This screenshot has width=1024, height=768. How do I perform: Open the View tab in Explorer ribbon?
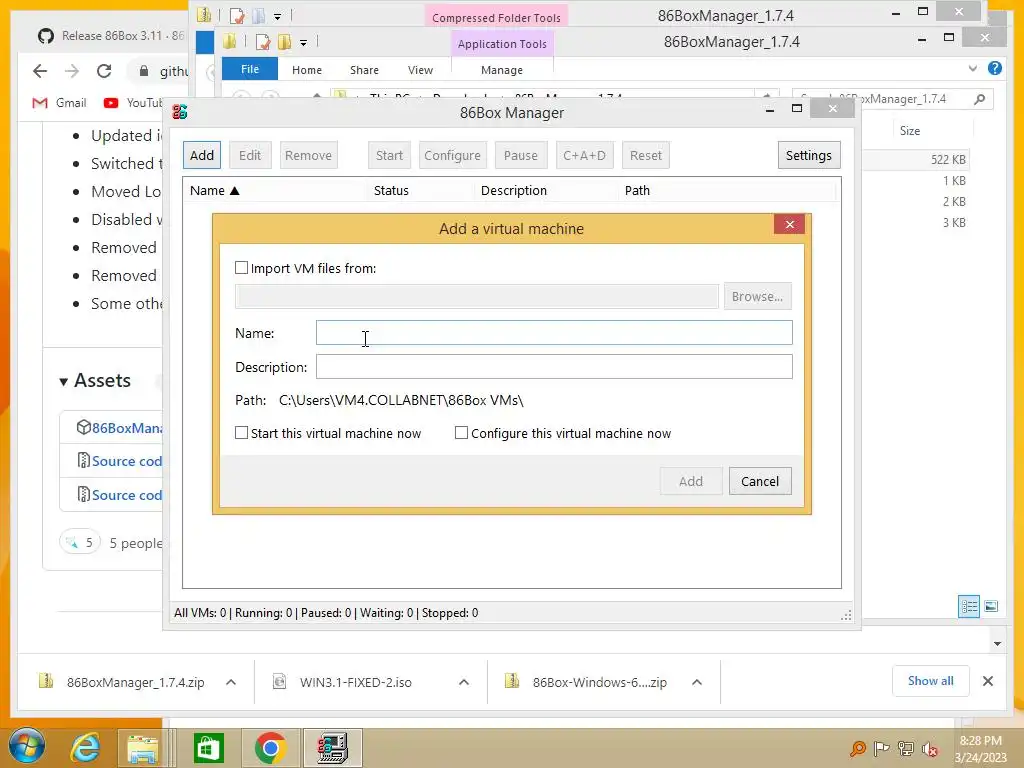(421, 70)
